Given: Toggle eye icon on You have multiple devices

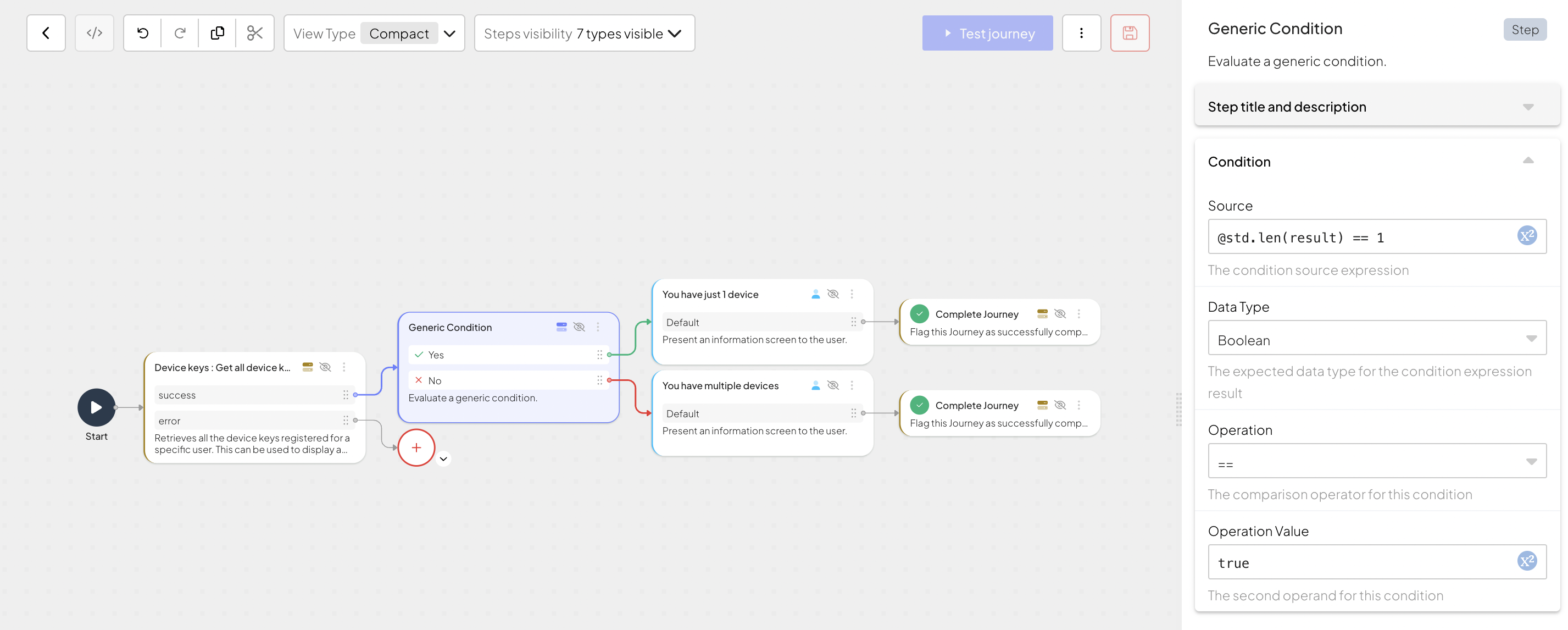Looking at the screenshot, I should [x=833, y=385].
